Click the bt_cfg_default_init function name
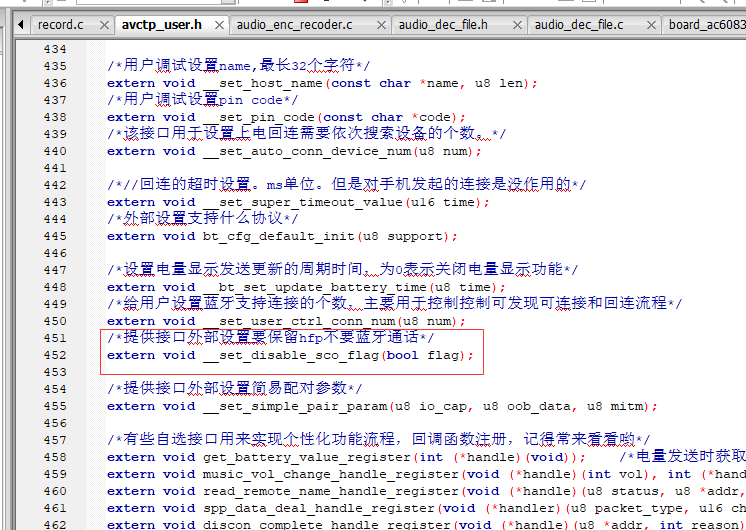746x530 pixels. tap(279, 236)
